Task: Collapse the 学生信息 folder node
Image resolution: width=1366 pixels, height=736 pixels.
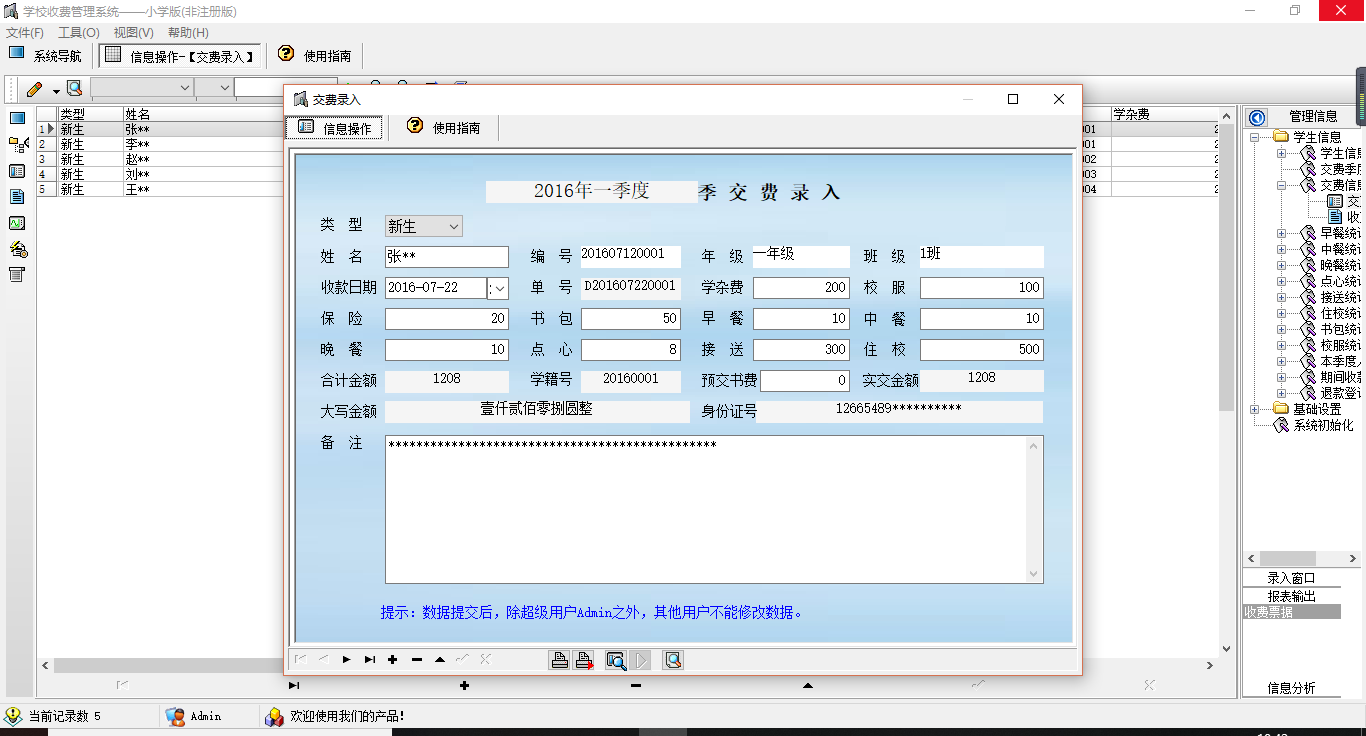Action: [1255, 137]
